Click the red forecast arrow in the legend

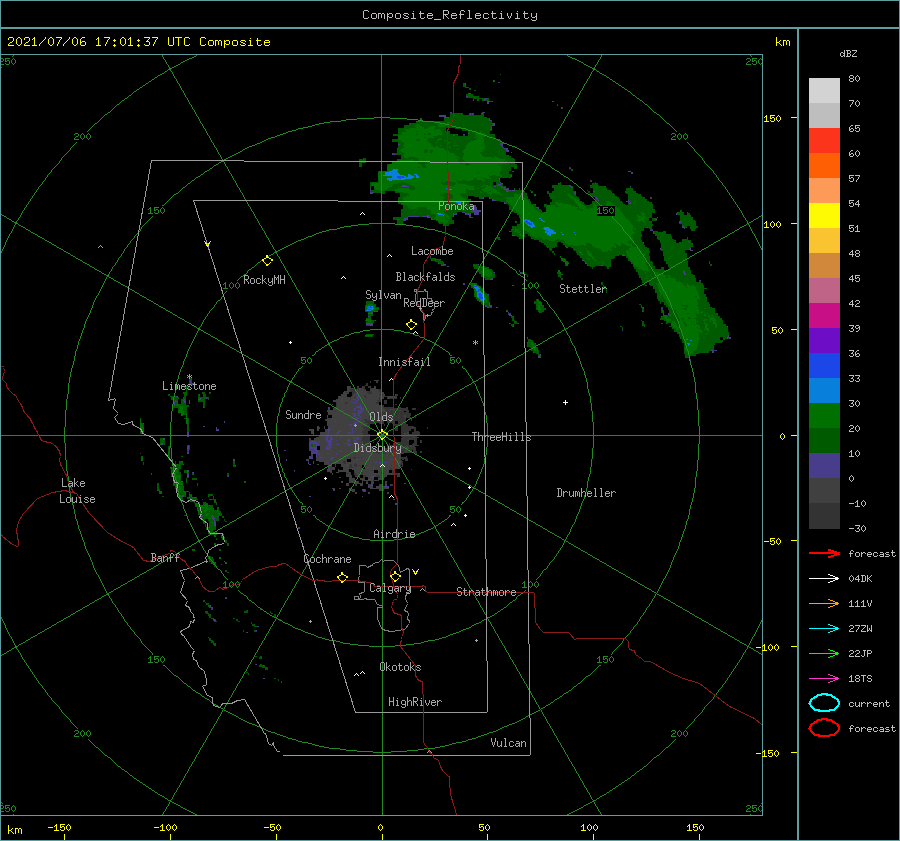click(x=824, y=553)
